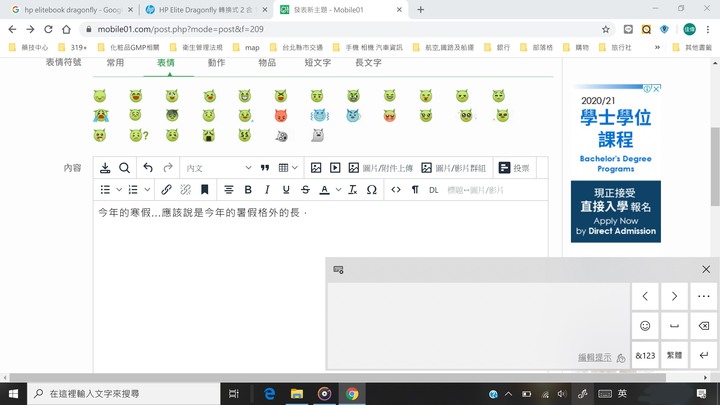Insert a numbered list
The image size is (720, 405).
133,190
